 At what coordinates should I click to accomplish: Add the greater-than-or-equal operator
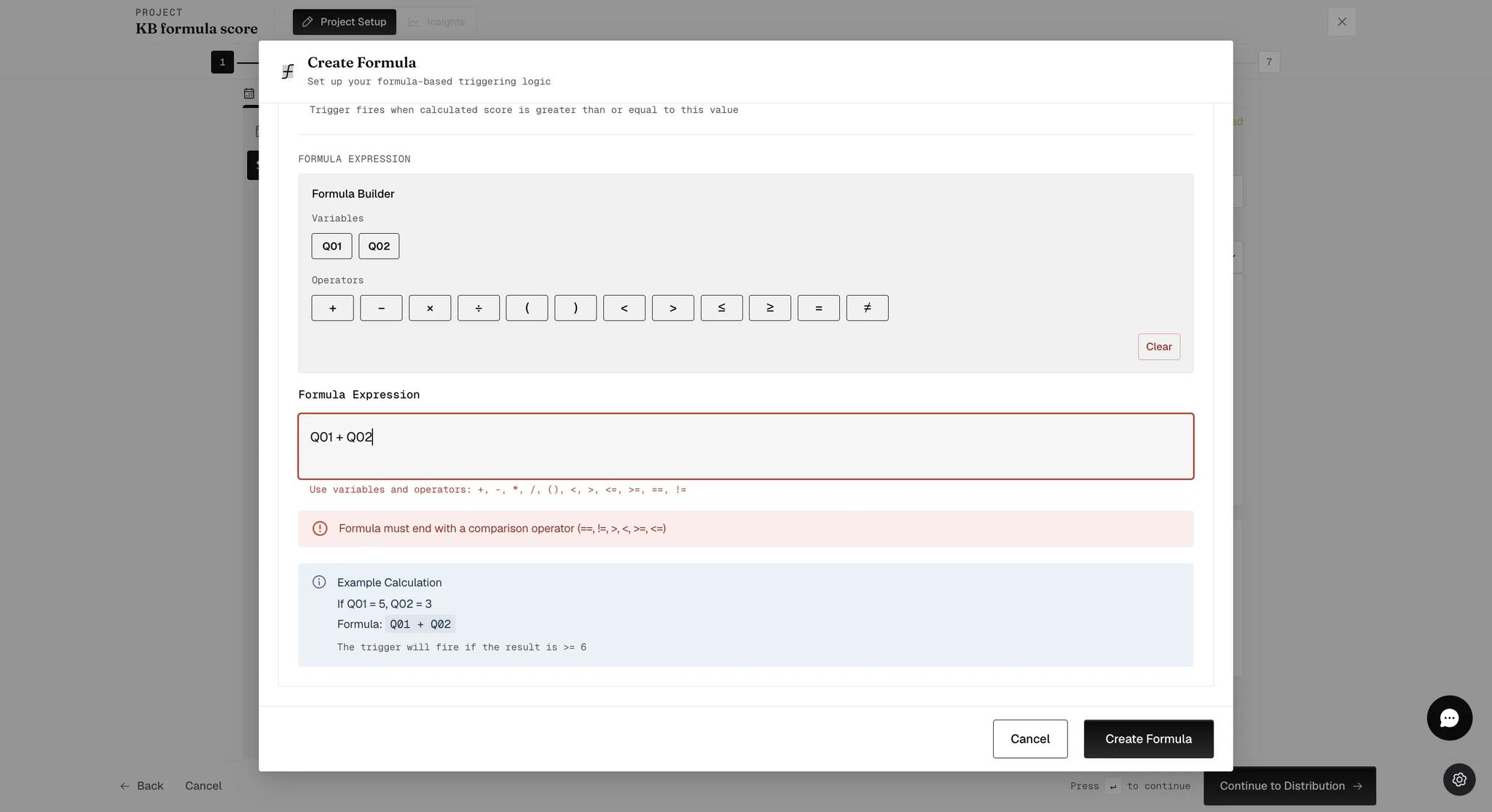[x=770, y=308]
